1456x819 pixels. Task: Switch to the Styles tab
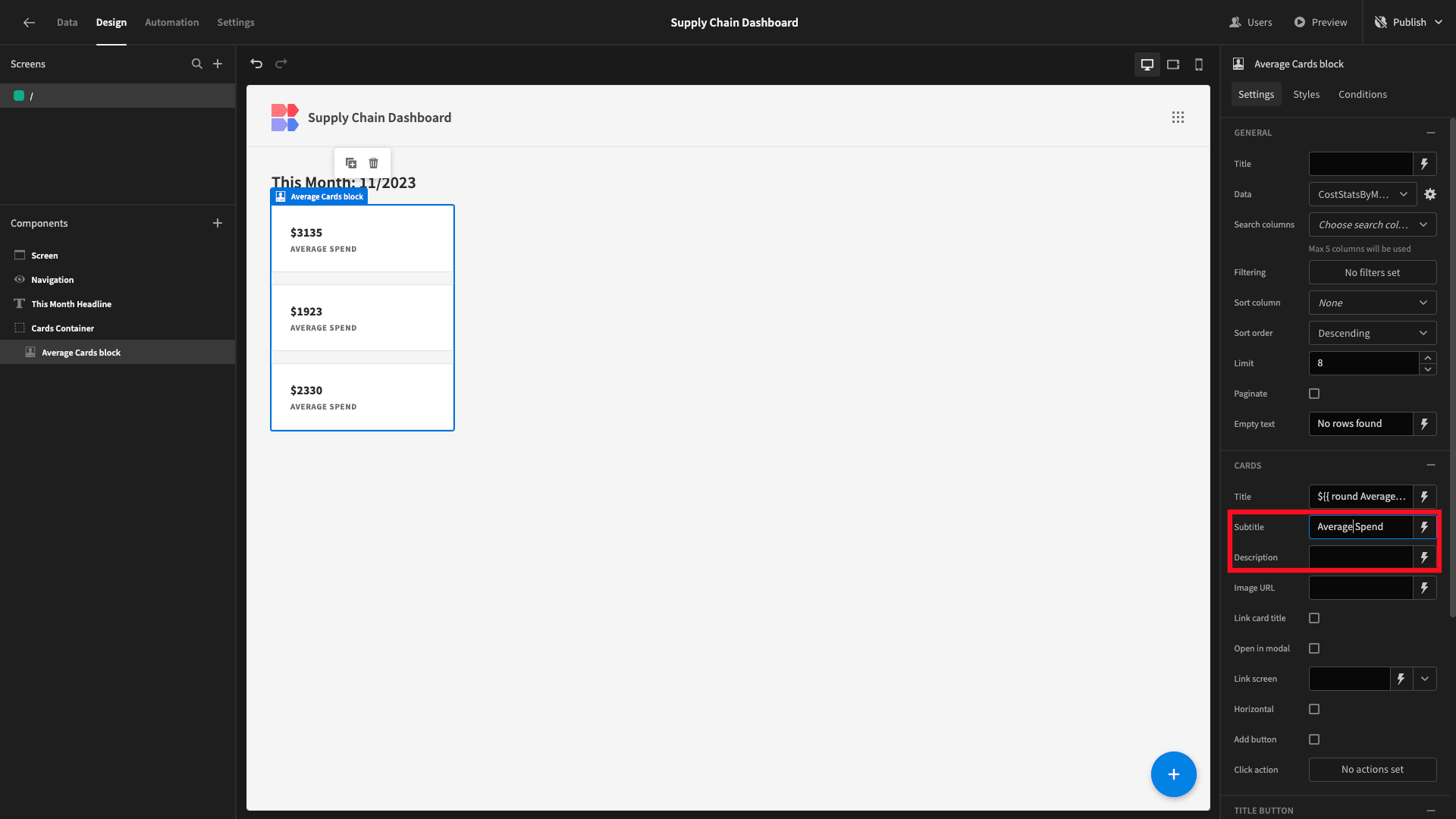coord(1307,94)
